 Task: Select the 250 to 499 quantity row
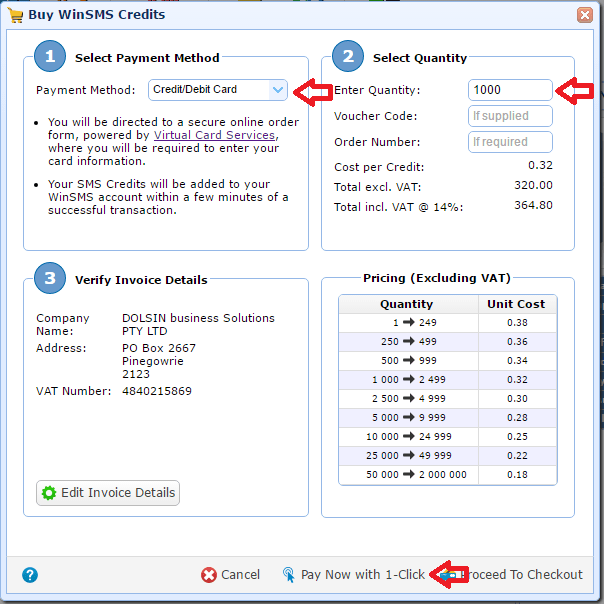click(x=448, y=342)
